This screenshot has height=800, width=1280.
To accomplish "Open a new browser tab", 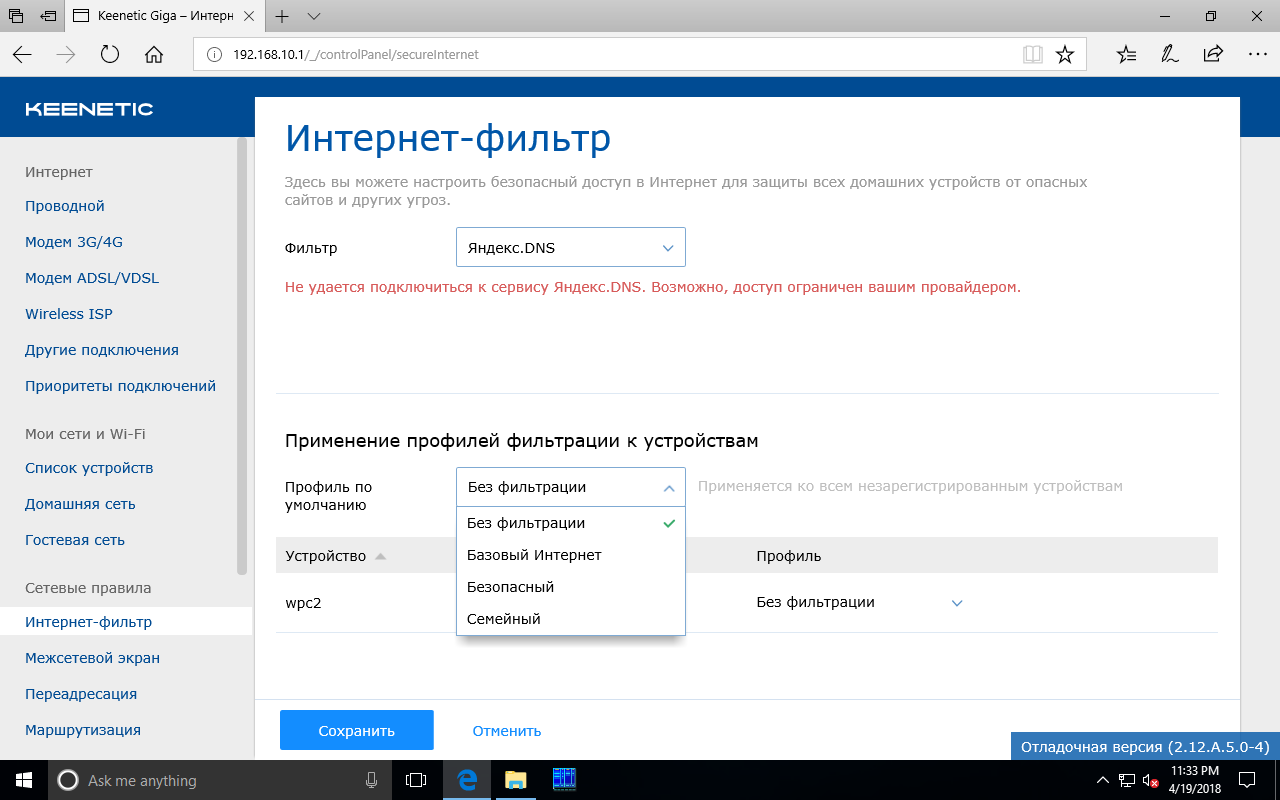I will [x=283, y=16].
